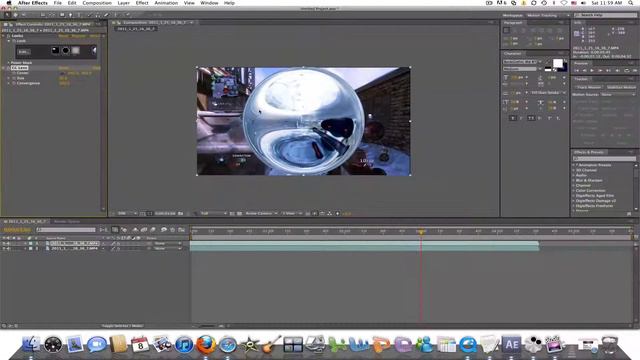Click the Search Help field
Image resolution: width=640 pixels, height=360 pixels.
605,15
